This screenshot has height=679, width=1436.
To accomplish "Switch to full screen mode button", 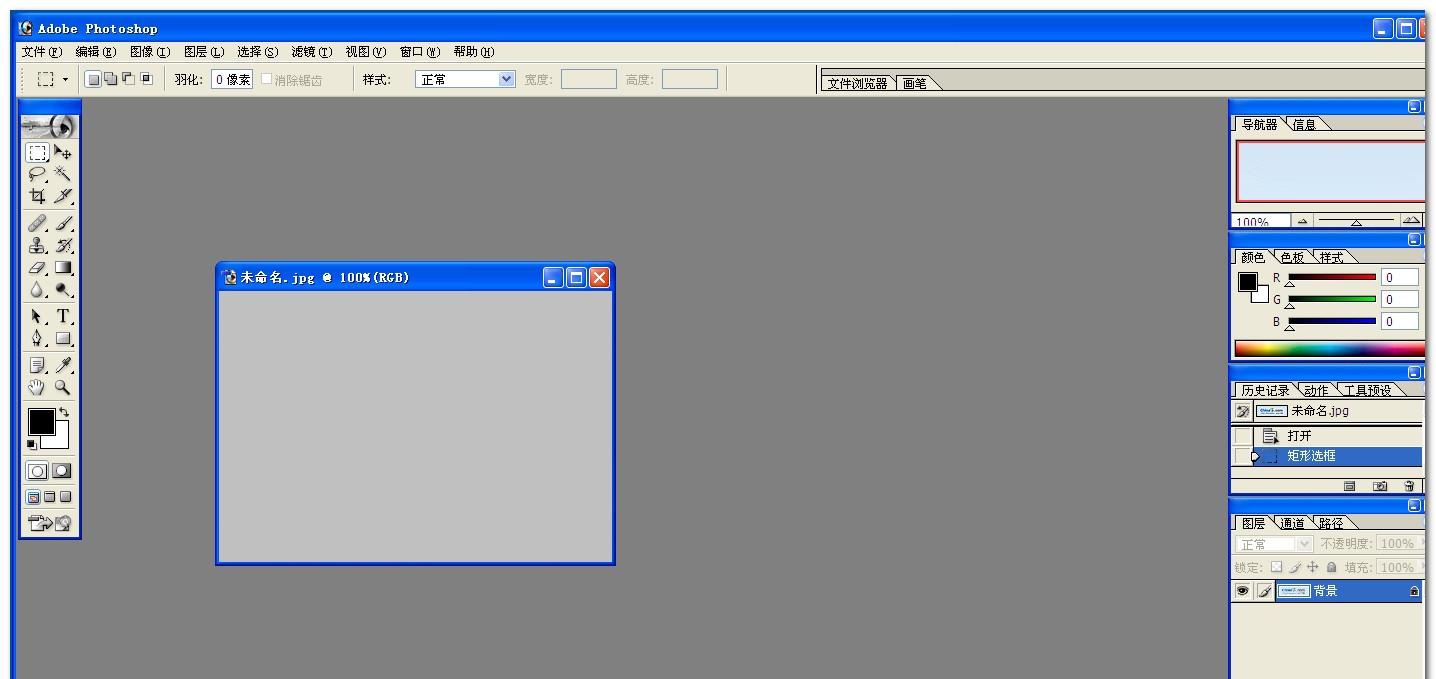I will click(x=66, y=497).
